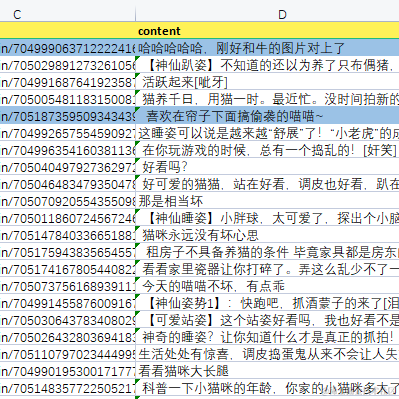
Task: Select cell starting '【神仙姿势1】: 快跑吧'
Action: pos(267,303)
